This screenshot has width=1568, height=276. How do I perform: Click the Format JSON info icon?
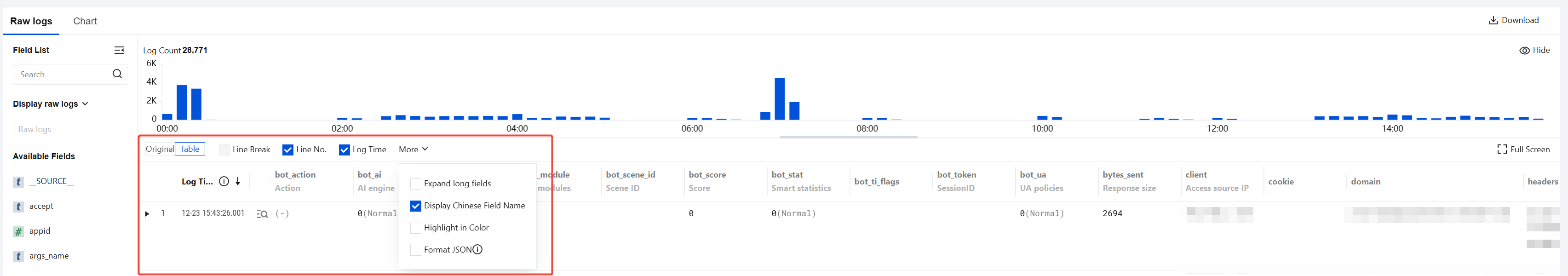click(478, 250)
